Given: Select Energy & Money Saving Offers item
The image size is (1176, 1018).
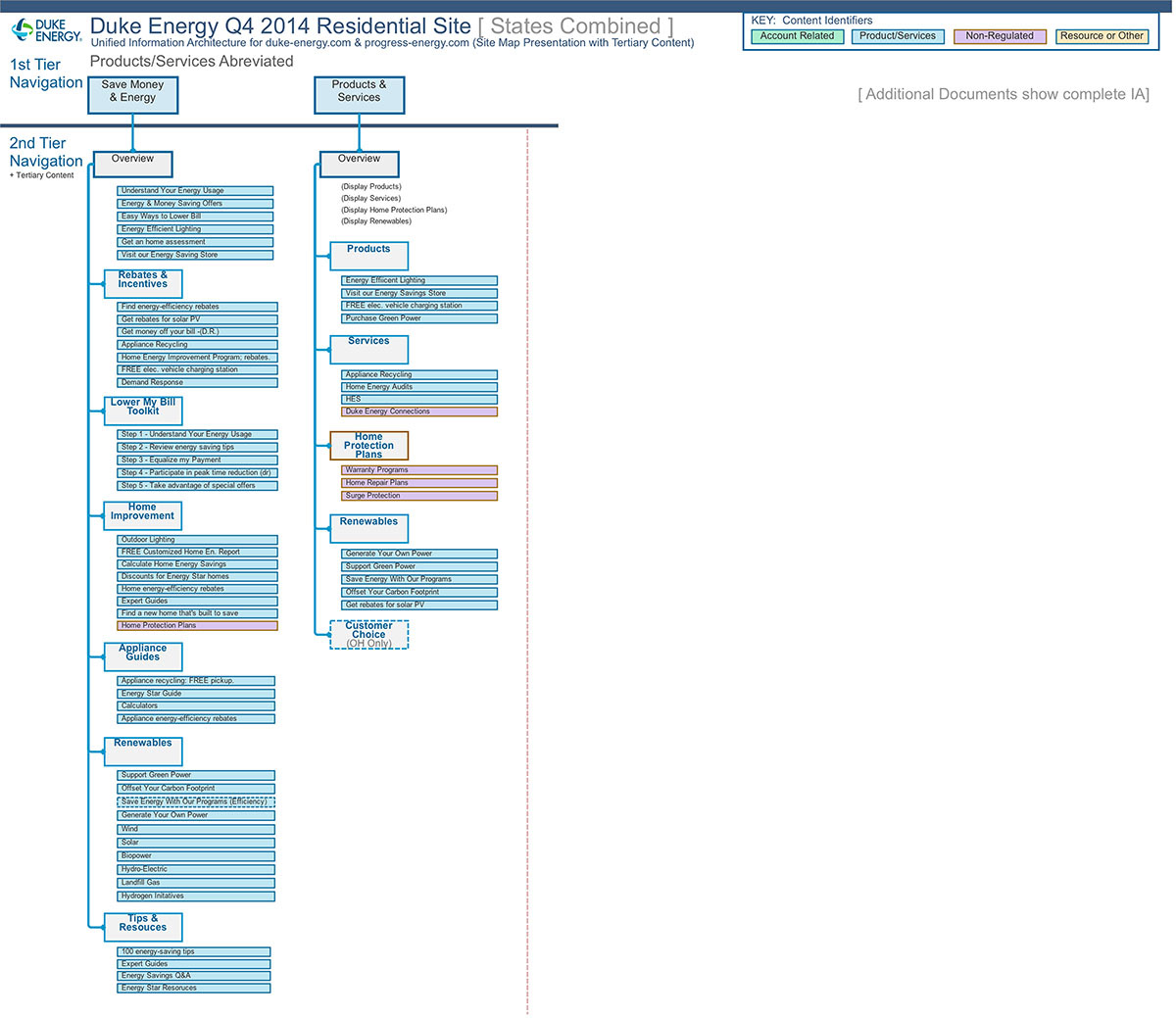Looking at the screenshot, I should click(195, 204).
